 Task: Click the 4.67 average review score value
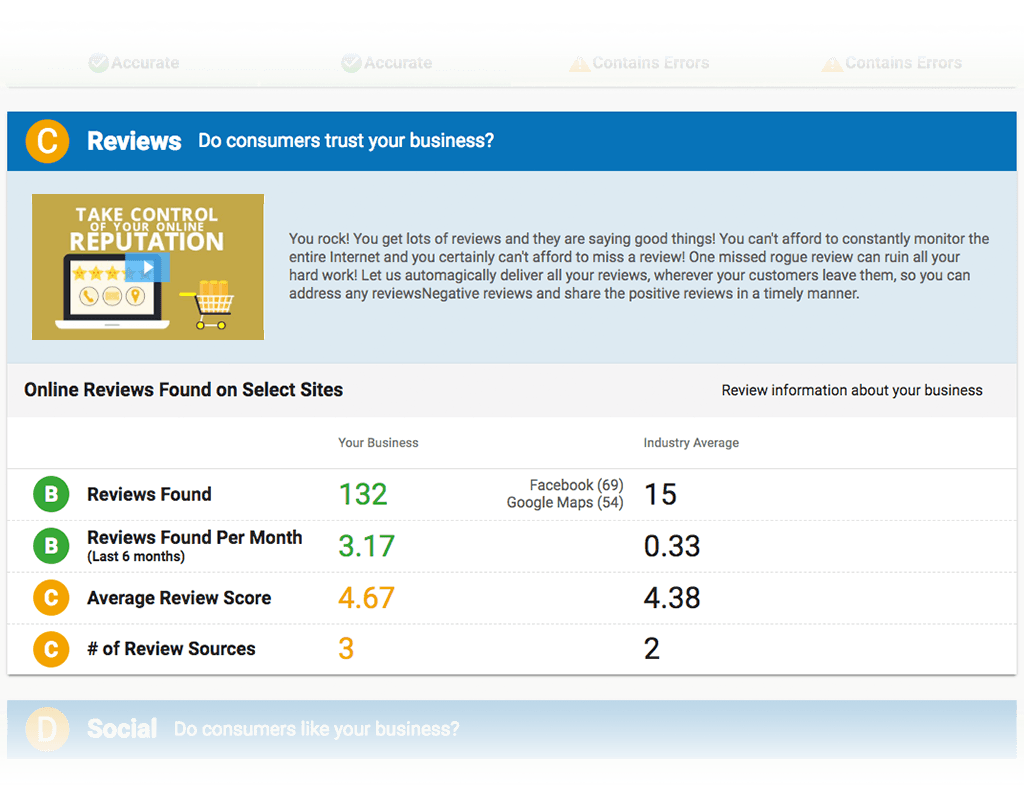coord(366,598)
